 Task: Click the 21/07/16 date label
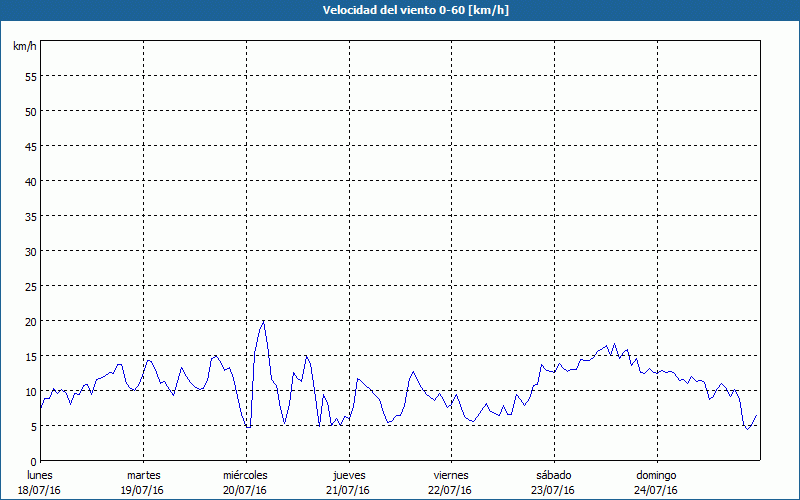pyautogui.click(x=348, y=490)
